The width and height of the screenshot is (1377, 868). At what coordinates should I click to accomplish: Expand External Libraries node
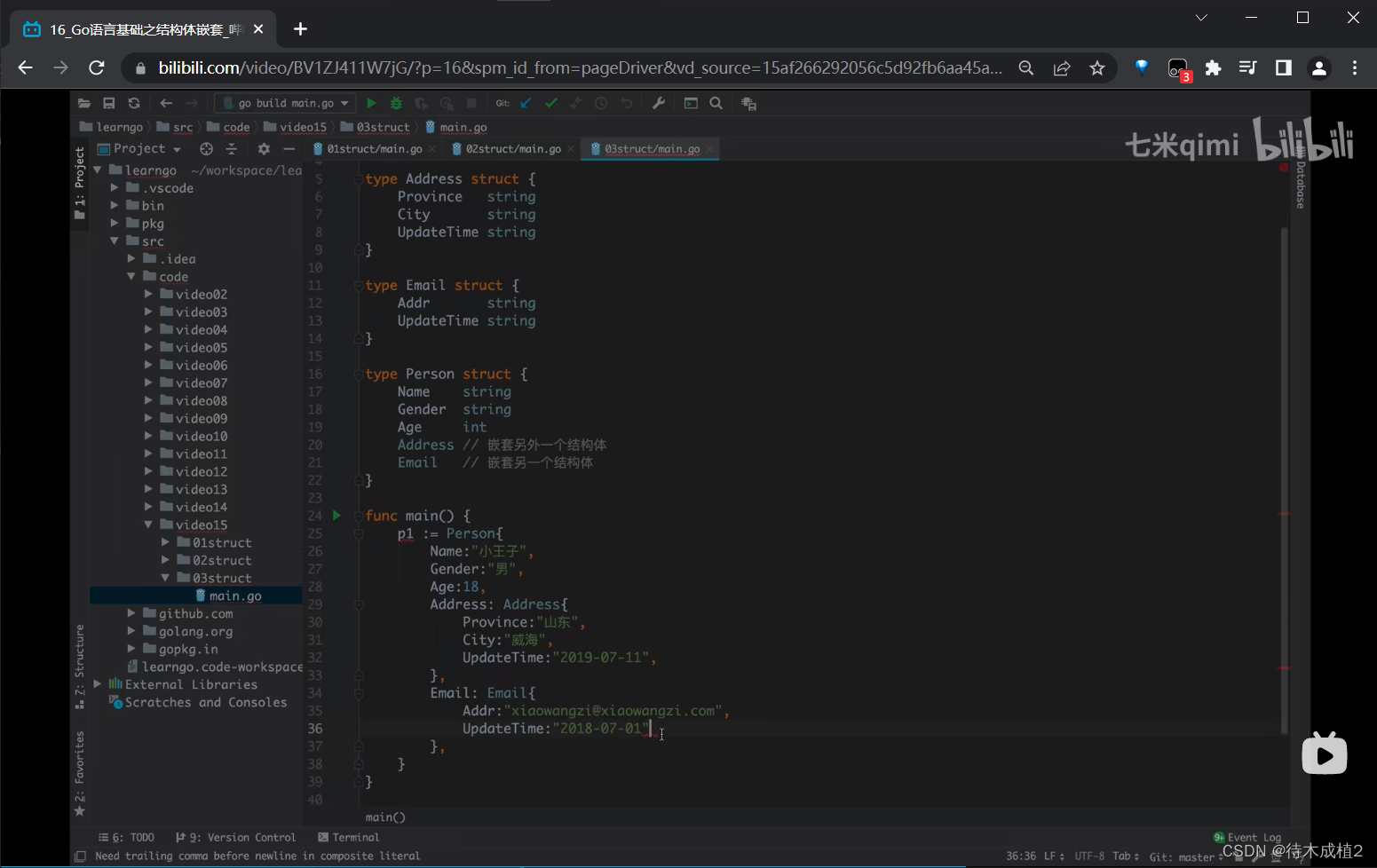98,685
